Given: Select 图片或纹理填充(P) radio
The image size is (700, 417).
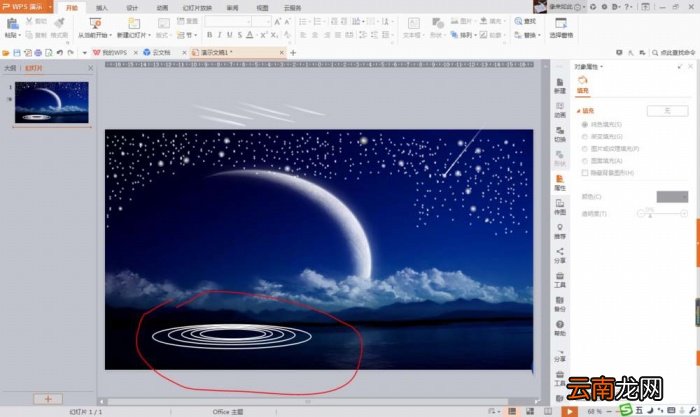Looking at the screenshot, I should [584, 149].
